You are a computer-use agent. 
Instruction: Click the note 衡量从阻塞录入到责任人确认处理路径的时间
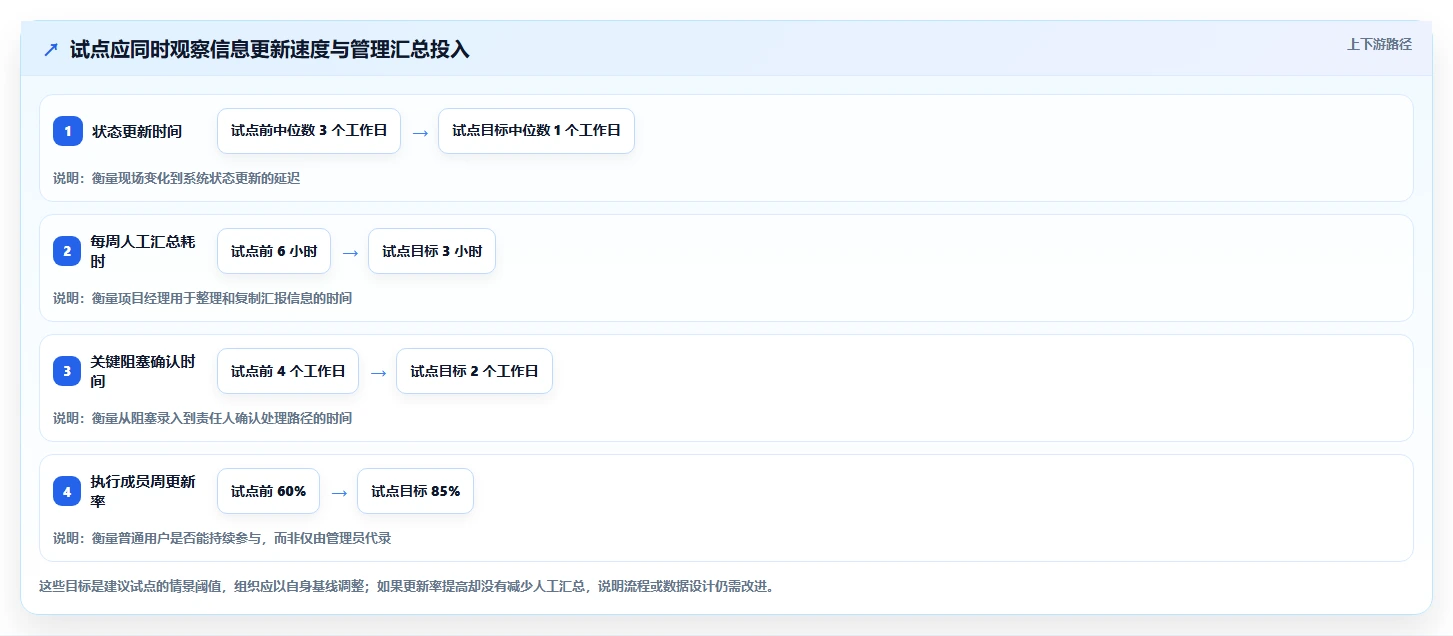tap(222, 418)
